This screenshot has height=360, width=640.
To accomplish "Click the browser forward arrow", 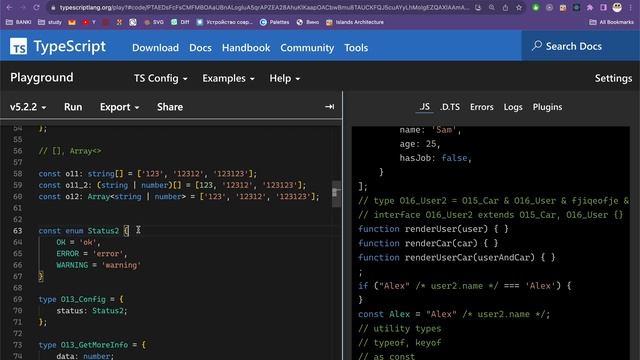I will [x=22, y=7].
